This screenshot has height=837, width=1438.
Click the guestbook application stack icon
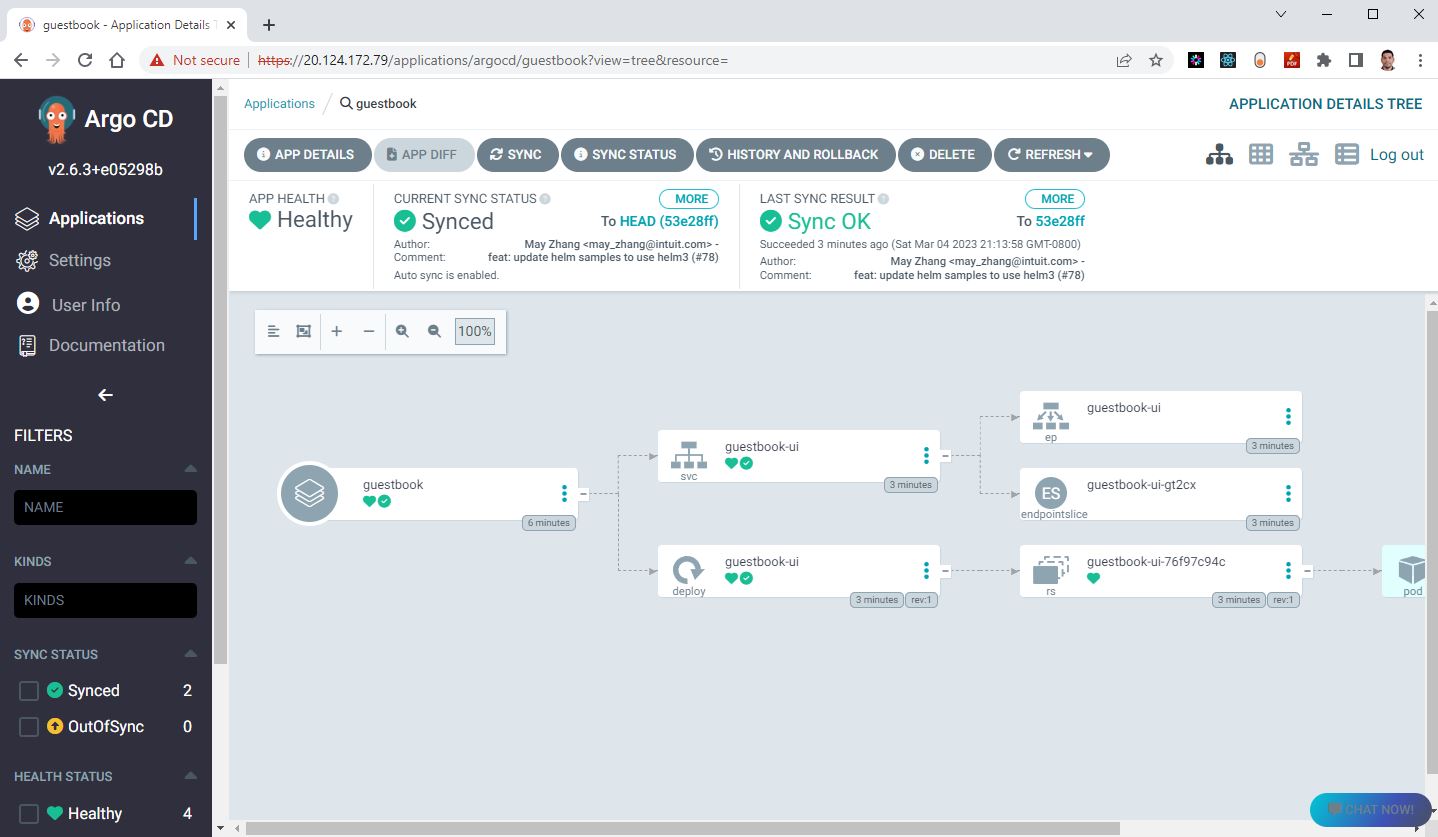[x=310, y=493]
